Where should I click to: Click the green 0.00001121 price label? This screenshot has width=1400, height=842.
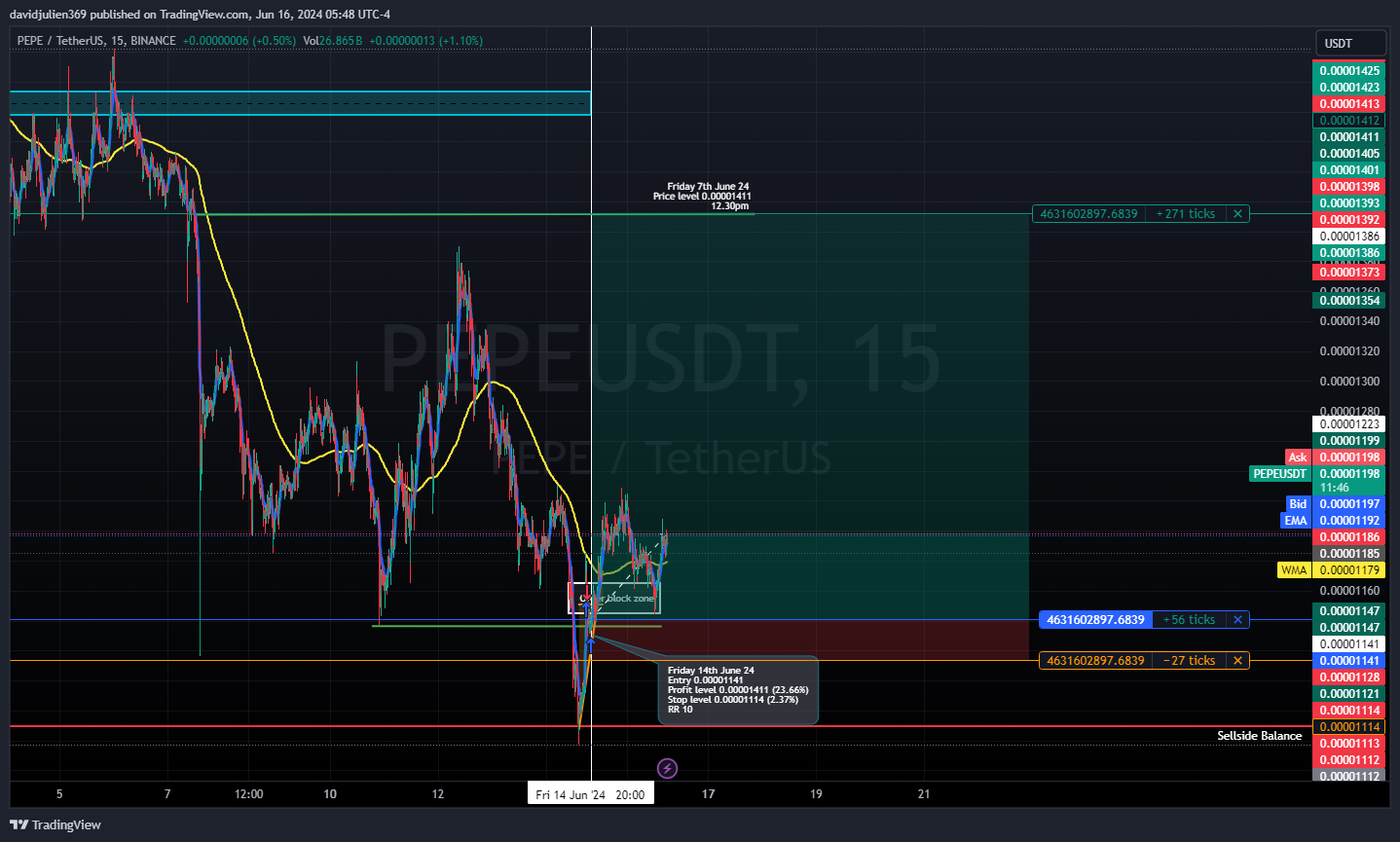click(1349, 694)
